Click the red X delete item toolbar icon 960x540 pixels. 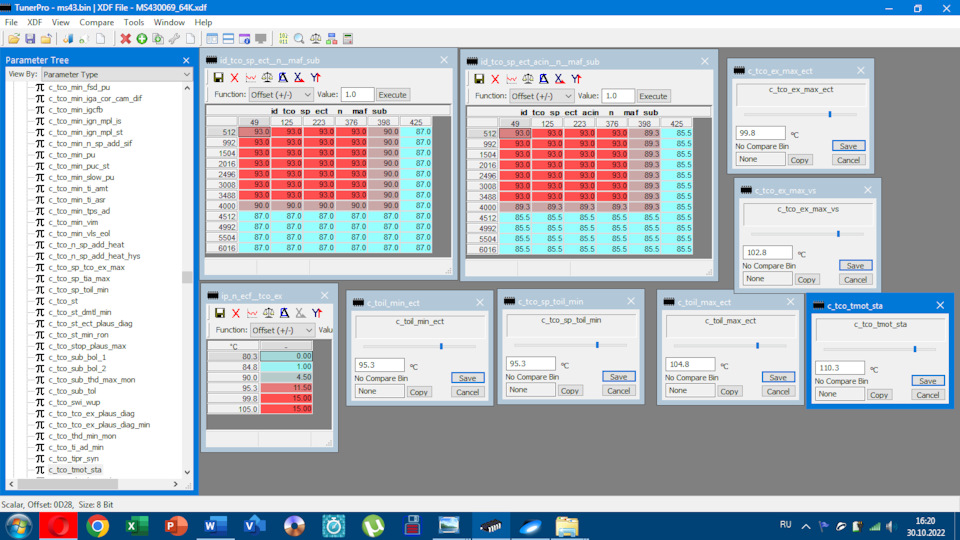(x=126, y=39)
